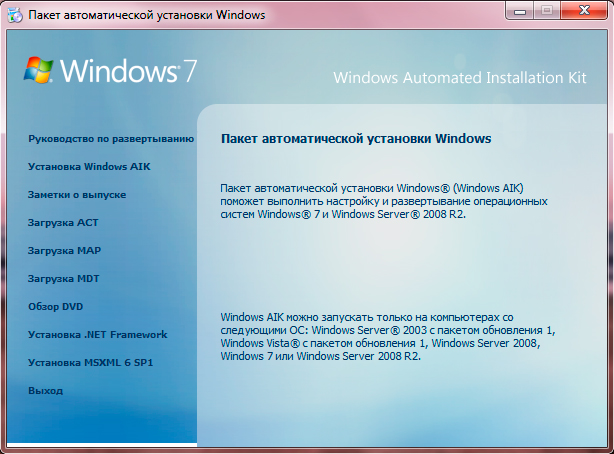This screenshot has height=454, width=614.
Task: Click the greyed-out maximize button
Action: (x=547, y=11)
